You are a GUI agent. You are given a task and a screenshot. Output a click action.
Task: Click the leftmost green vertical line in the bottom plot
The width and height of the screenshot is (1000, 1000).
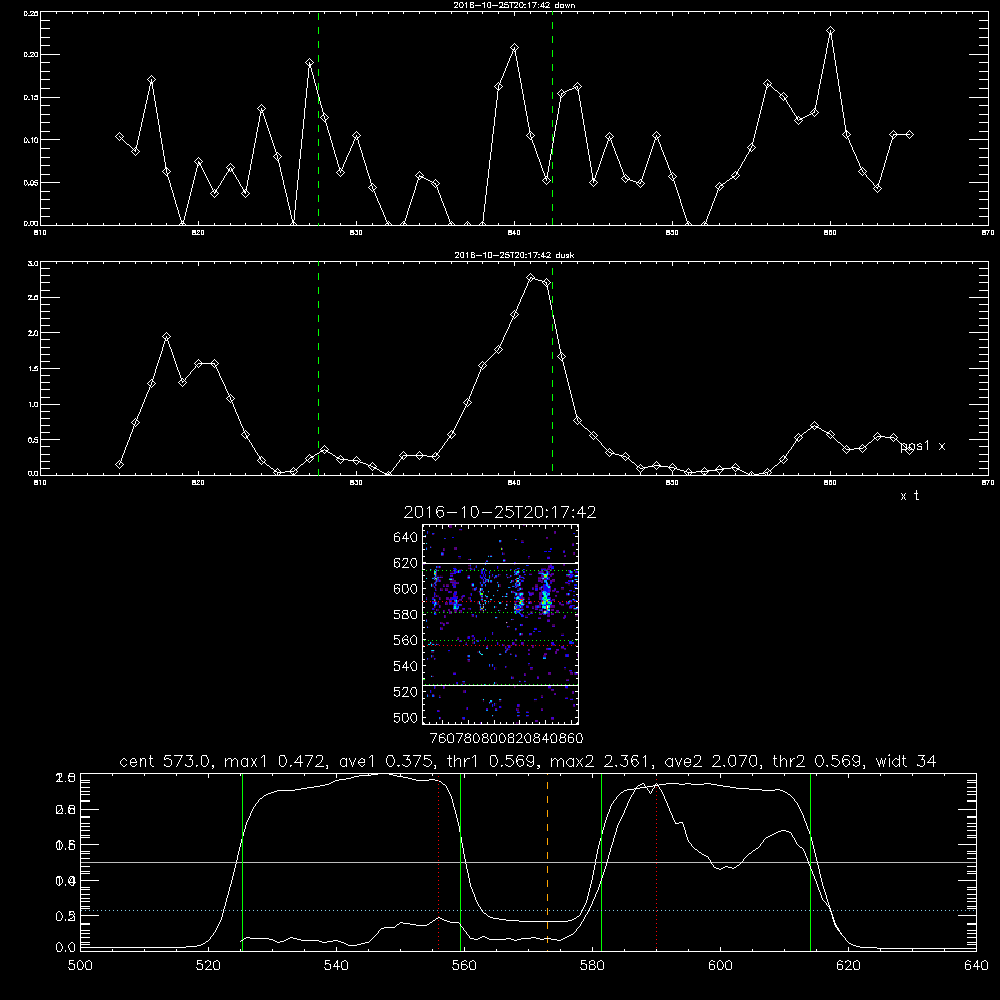tap(242, 861)
